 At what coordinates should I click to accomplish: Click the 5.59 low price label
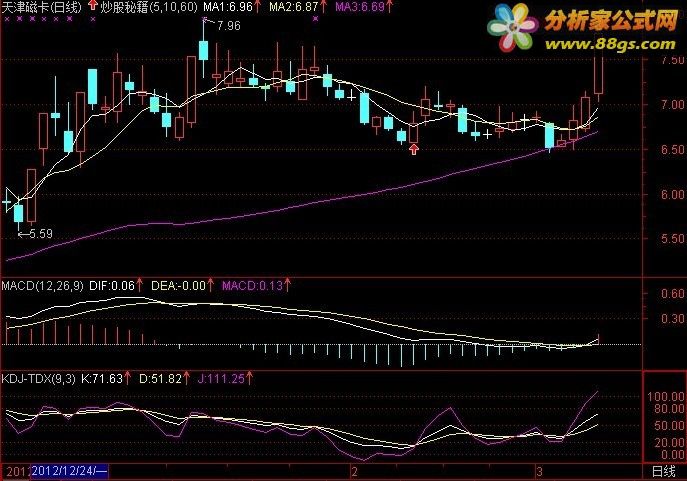pyautogui.click(x=41, y=234)
